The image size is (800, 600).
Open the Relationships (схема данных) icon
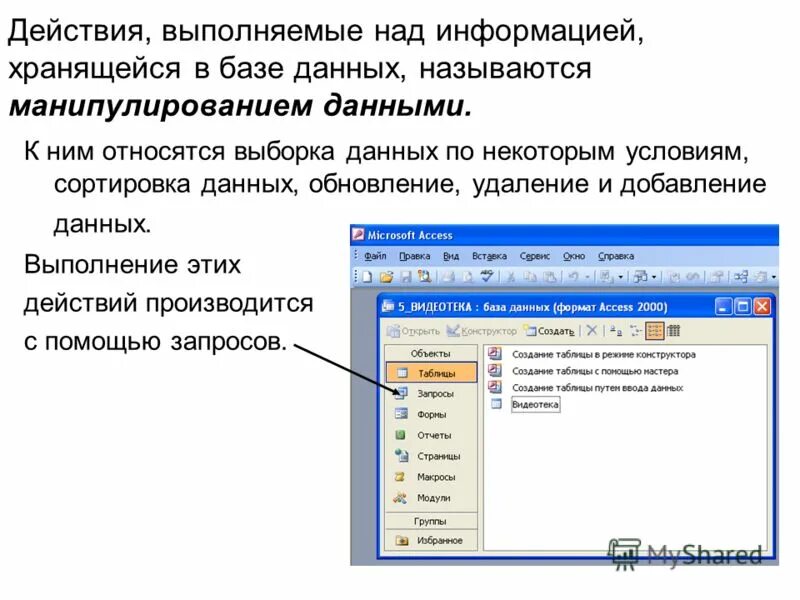click(x=741, y=277)
